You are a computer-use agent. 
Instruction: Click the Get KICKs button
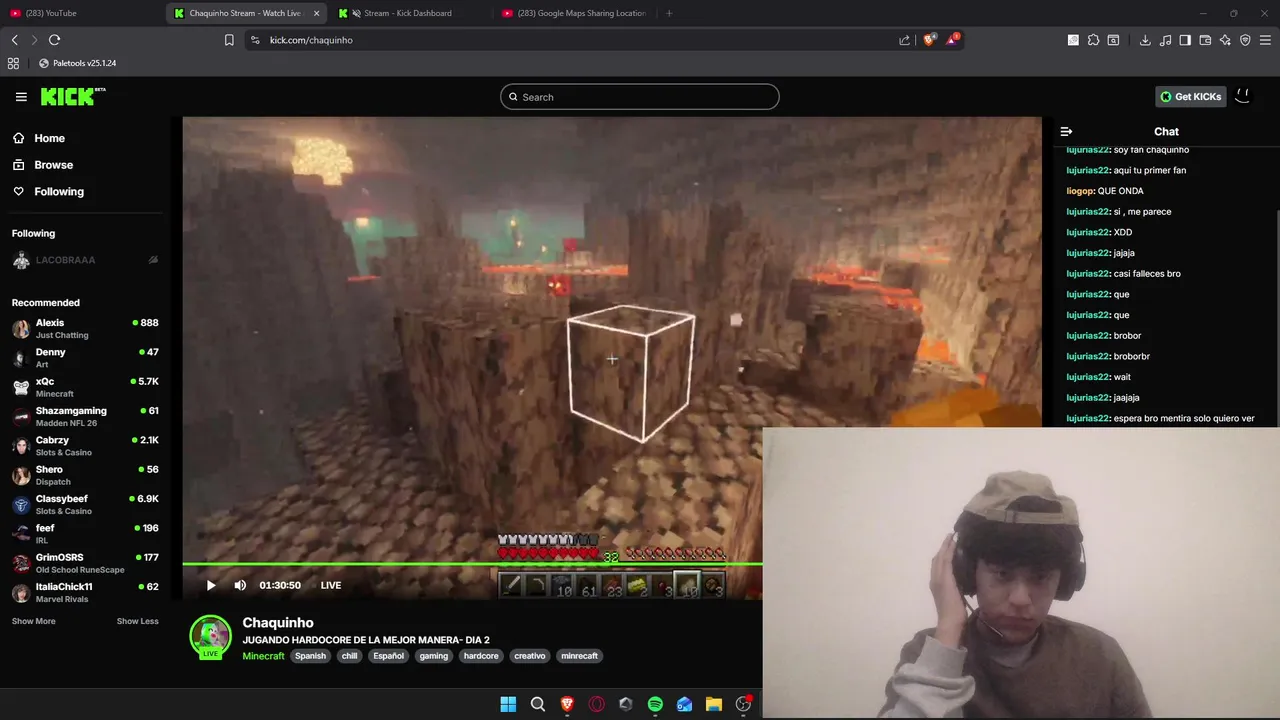1190,97
